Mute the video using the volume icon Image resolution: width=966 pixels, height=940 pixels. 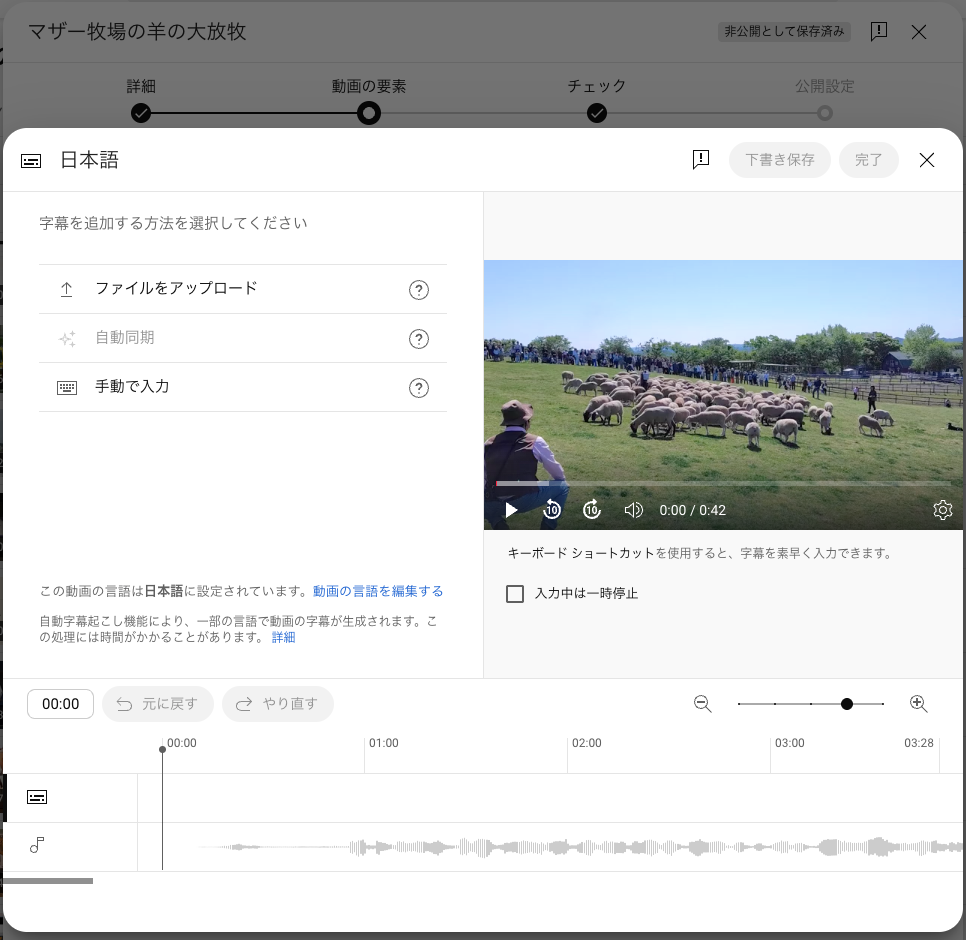(633, 510)
